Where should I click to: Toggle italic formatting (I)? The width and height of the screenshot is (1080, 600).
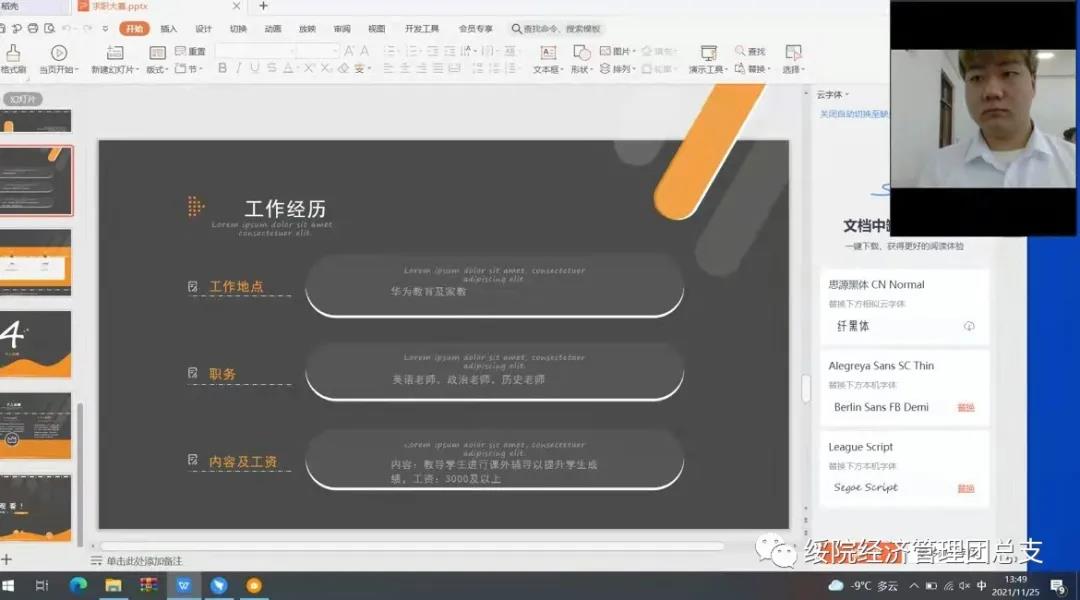pyautogui.click(x=239, y=68)
